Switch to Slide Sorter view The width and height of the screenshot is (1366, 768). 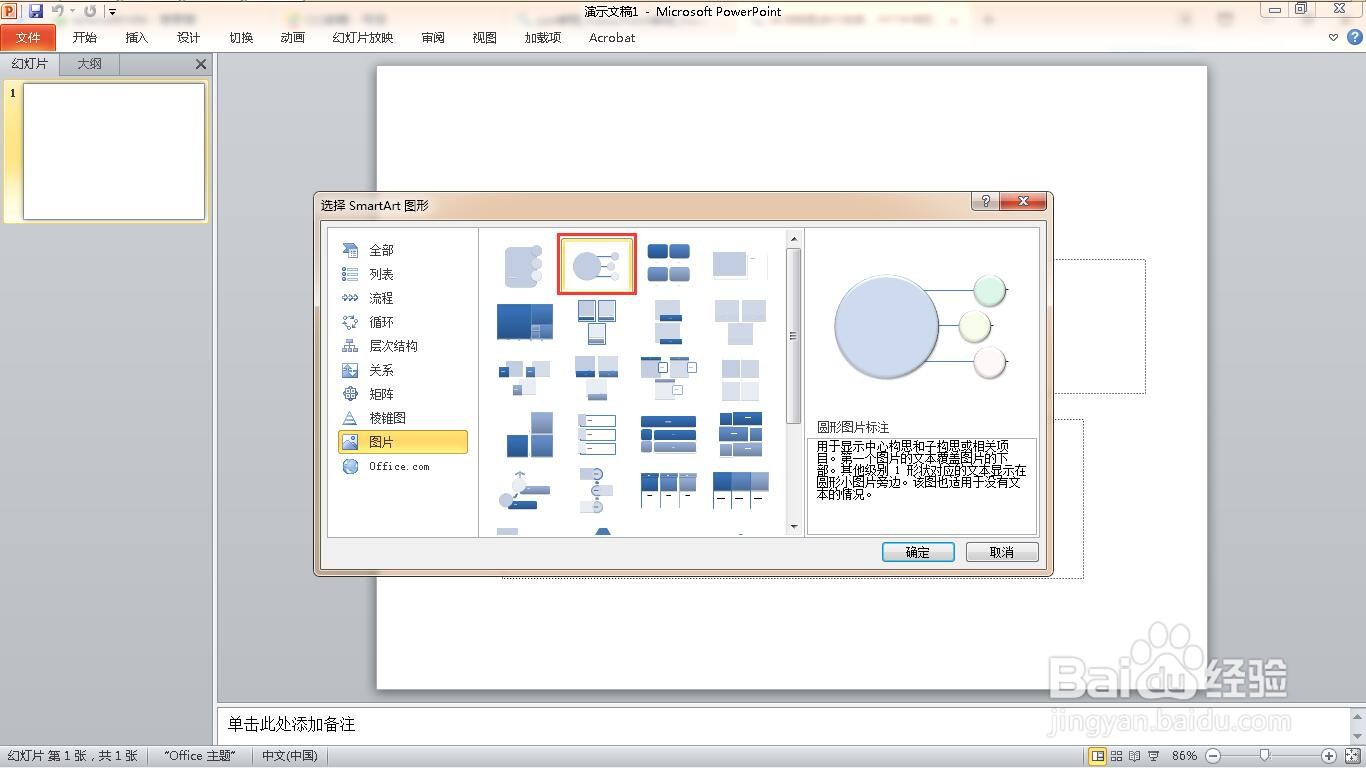(x=1117, y=756)
